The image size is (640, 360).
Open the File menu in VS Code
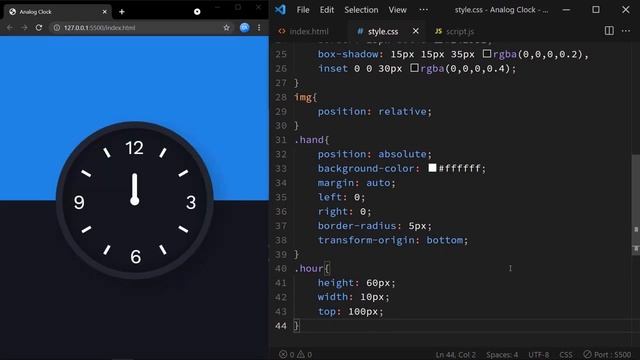coord(303,10)
